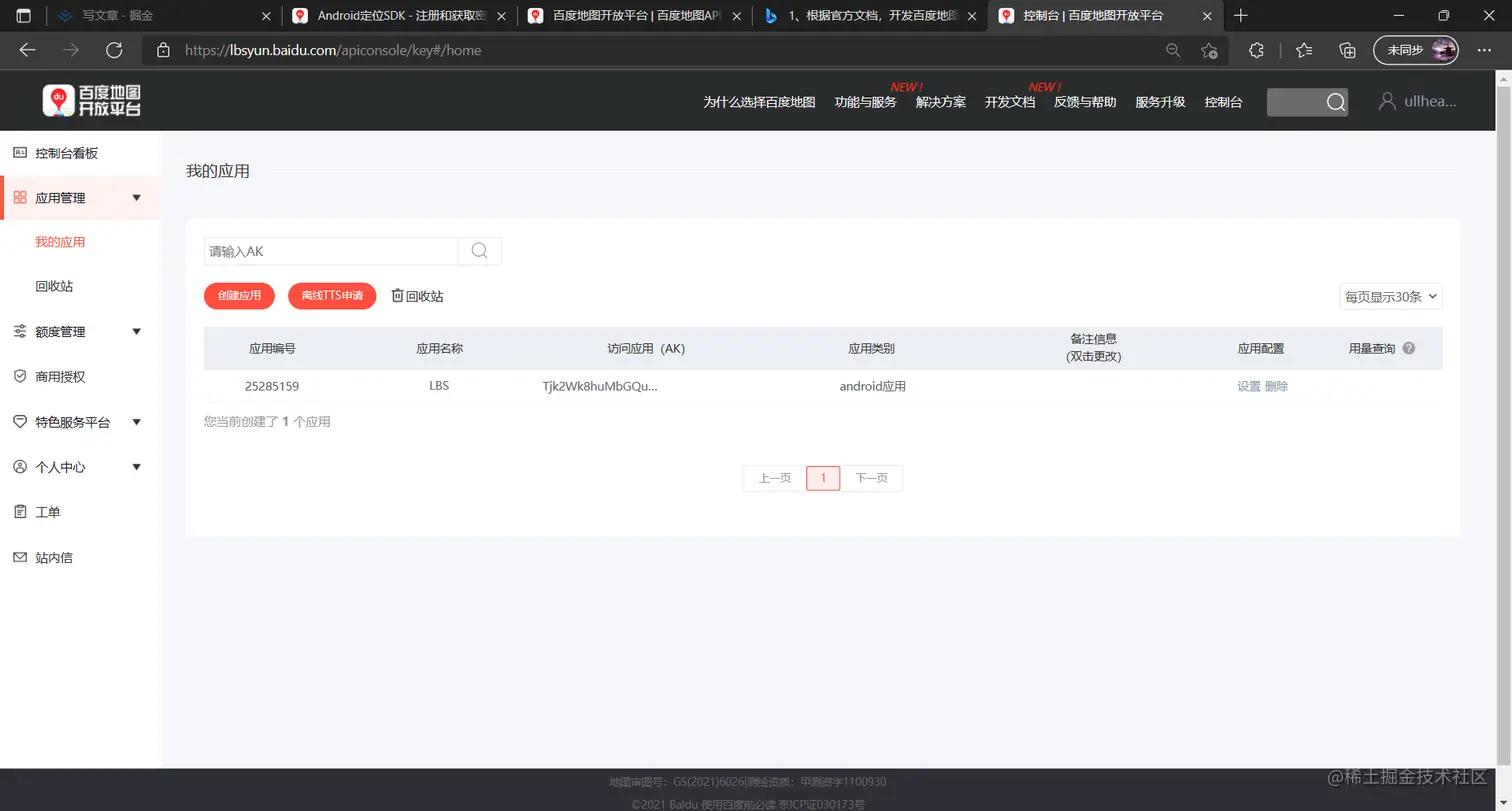Screen dimensions: 1512x811
Task: Click the browser back arrow
Action: tap(27, 50)
